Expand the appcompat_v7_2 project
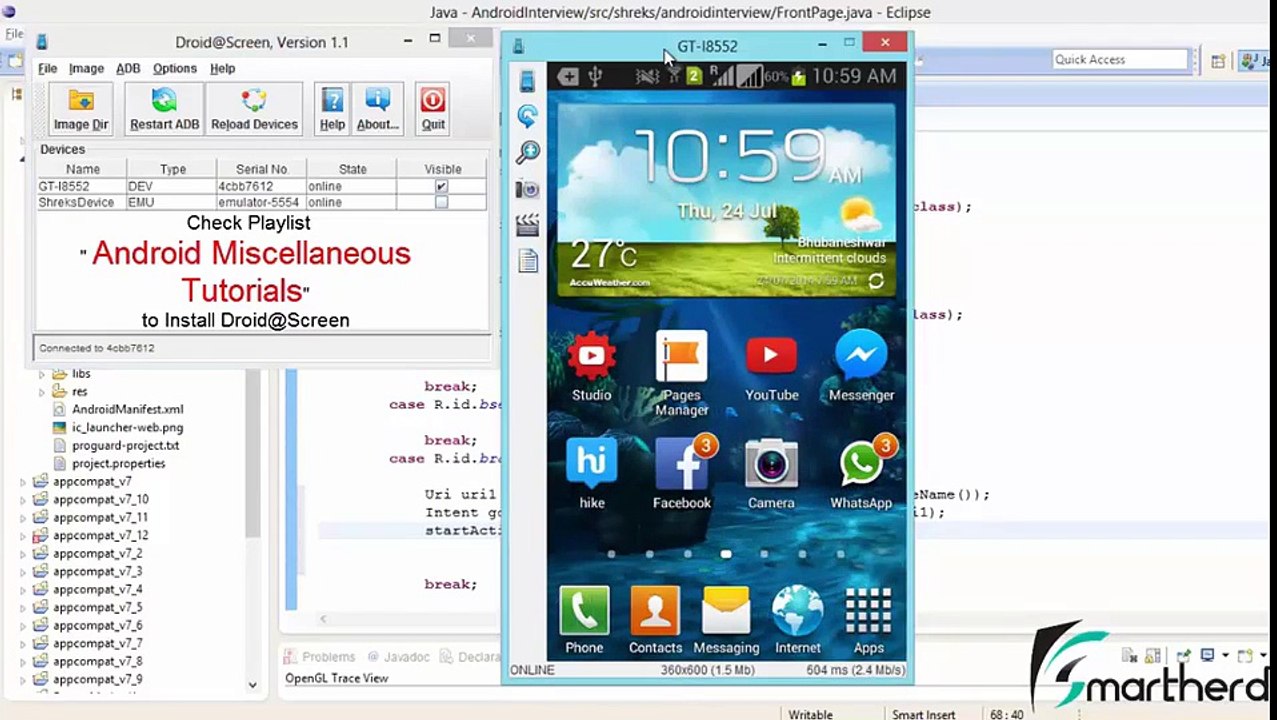This screenshot has width=1277, height=720. point(23,554)
